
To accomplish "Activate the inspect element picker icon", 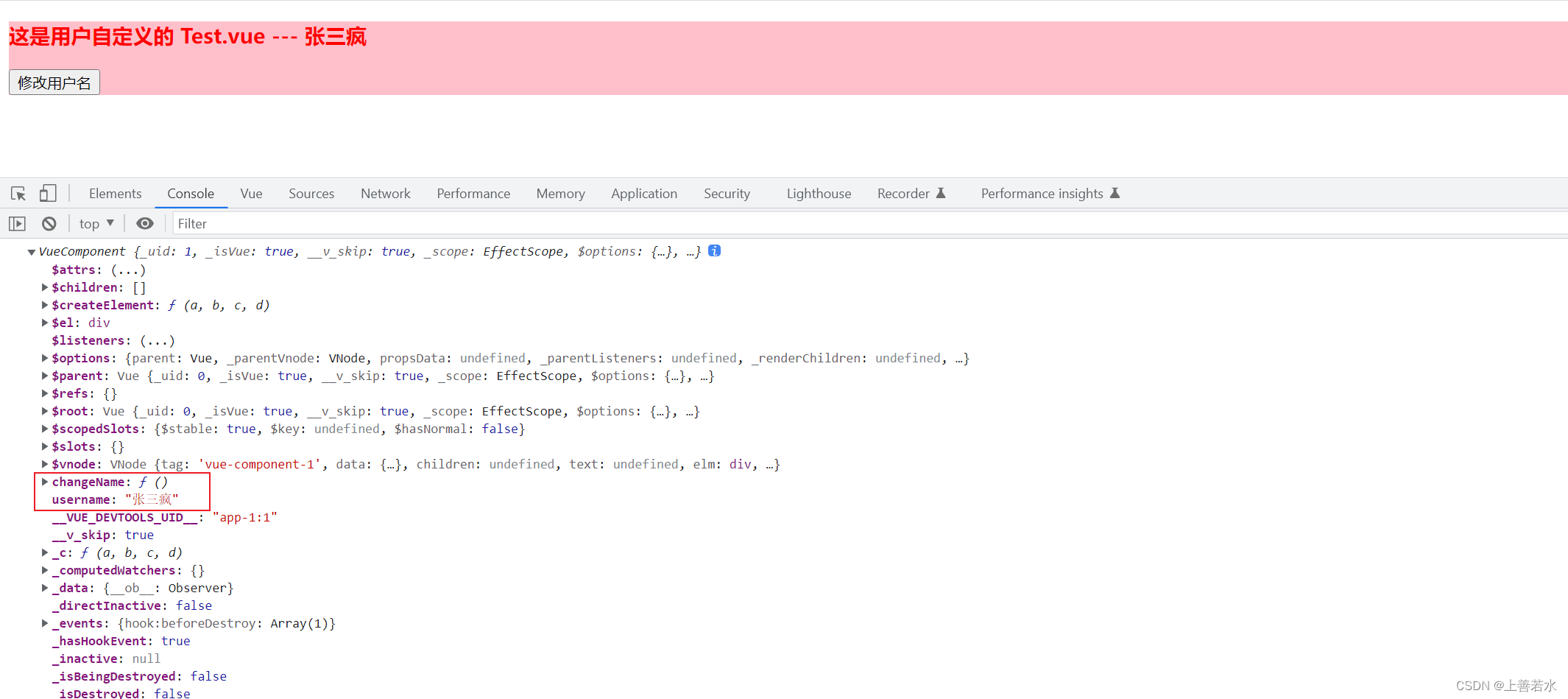I will tap(18, 194).
